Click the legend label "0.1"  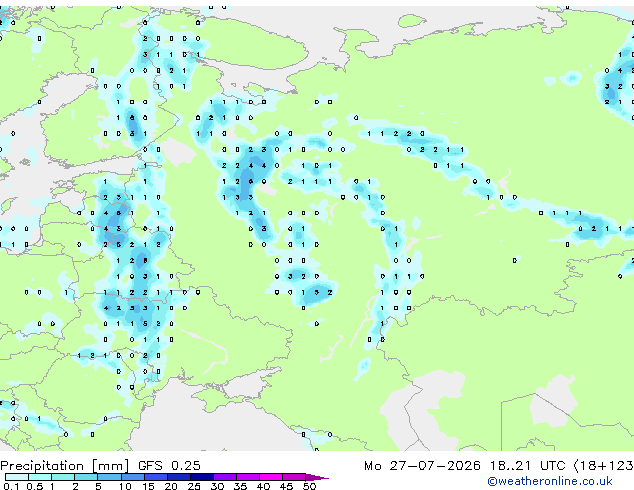pyautogui.click(x=11, y=486)
